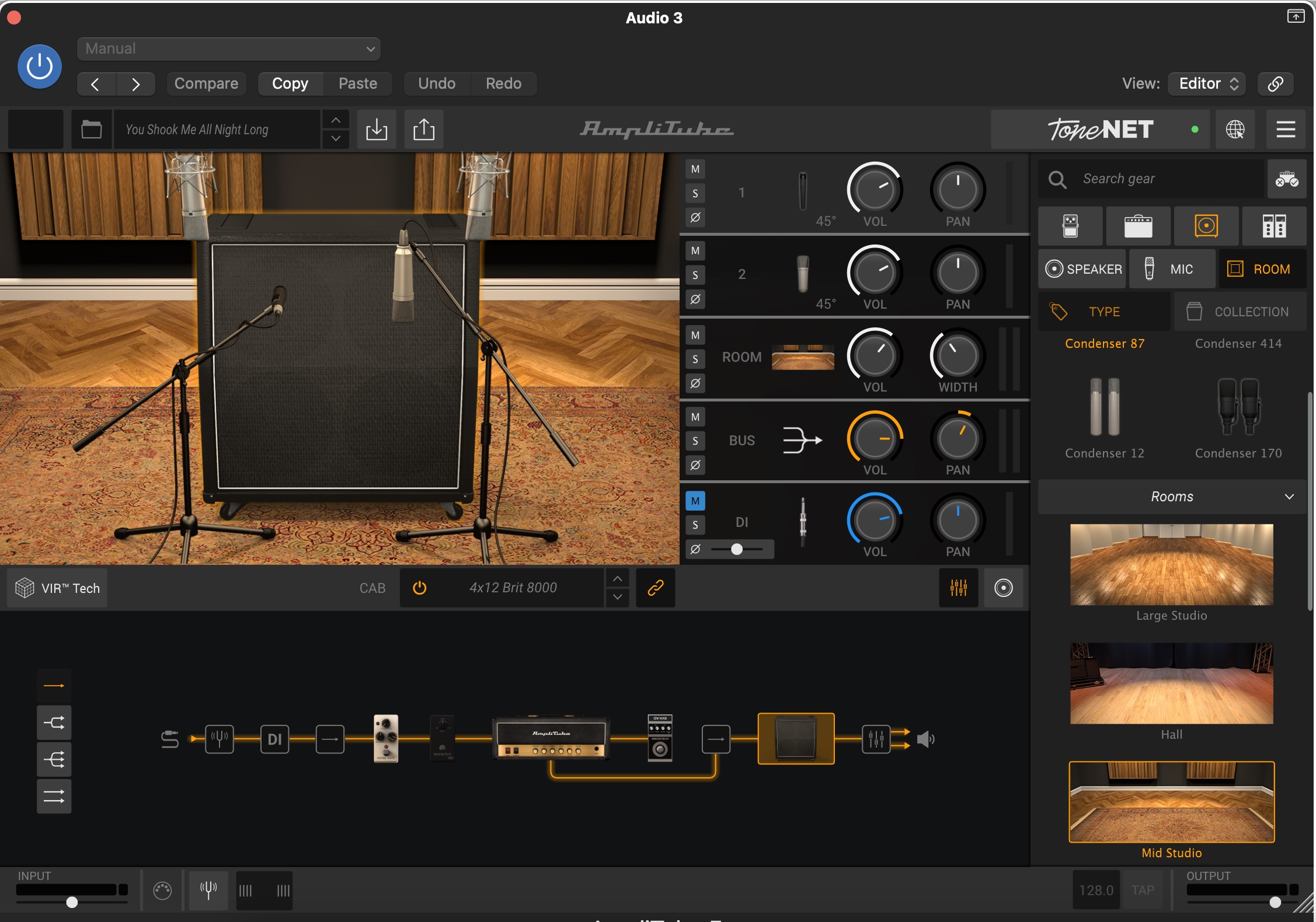
Task: Select the tuner block in signal chain
Action: [x=220, y=739]
